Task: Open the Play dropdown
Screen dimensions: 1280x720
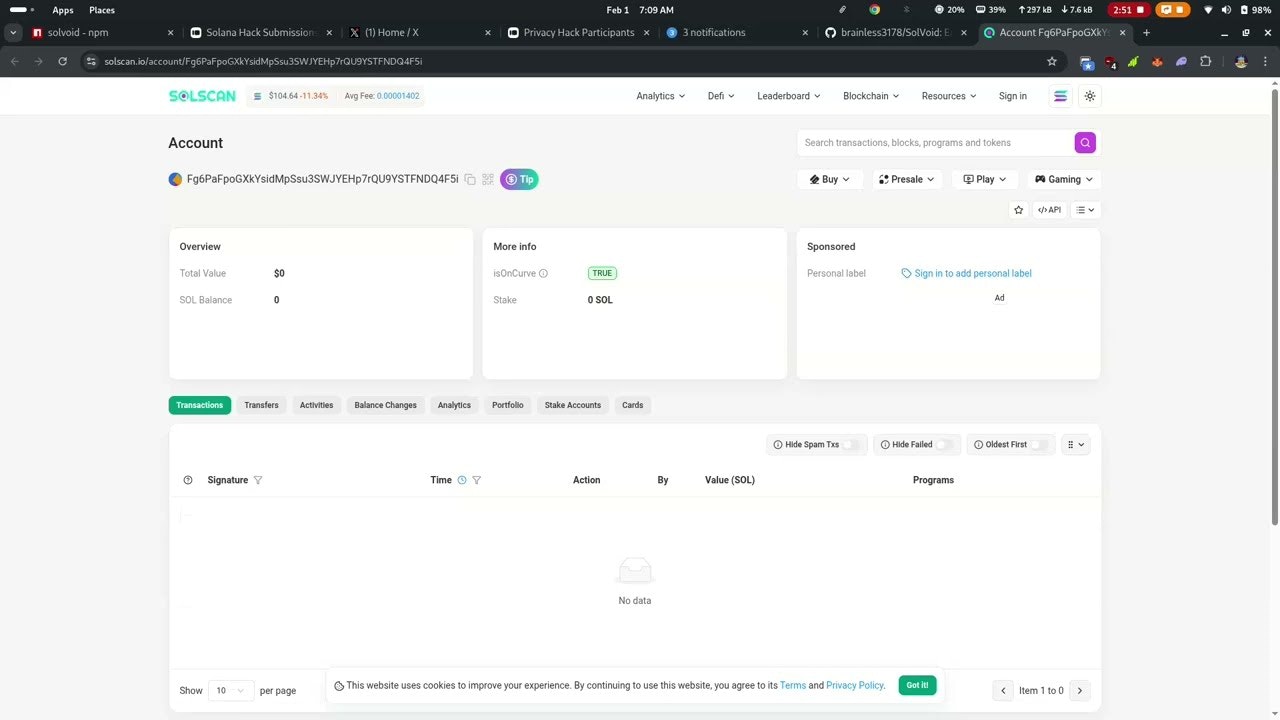Action: [x=985, y=179]
